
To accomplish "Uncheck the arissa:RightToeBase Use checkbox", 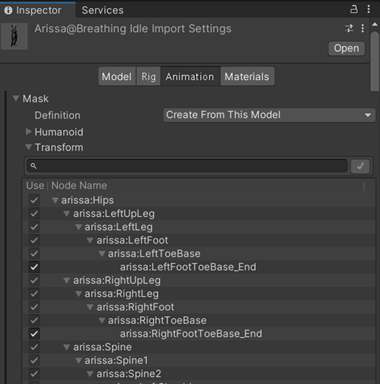I will (x=34, y=320).
